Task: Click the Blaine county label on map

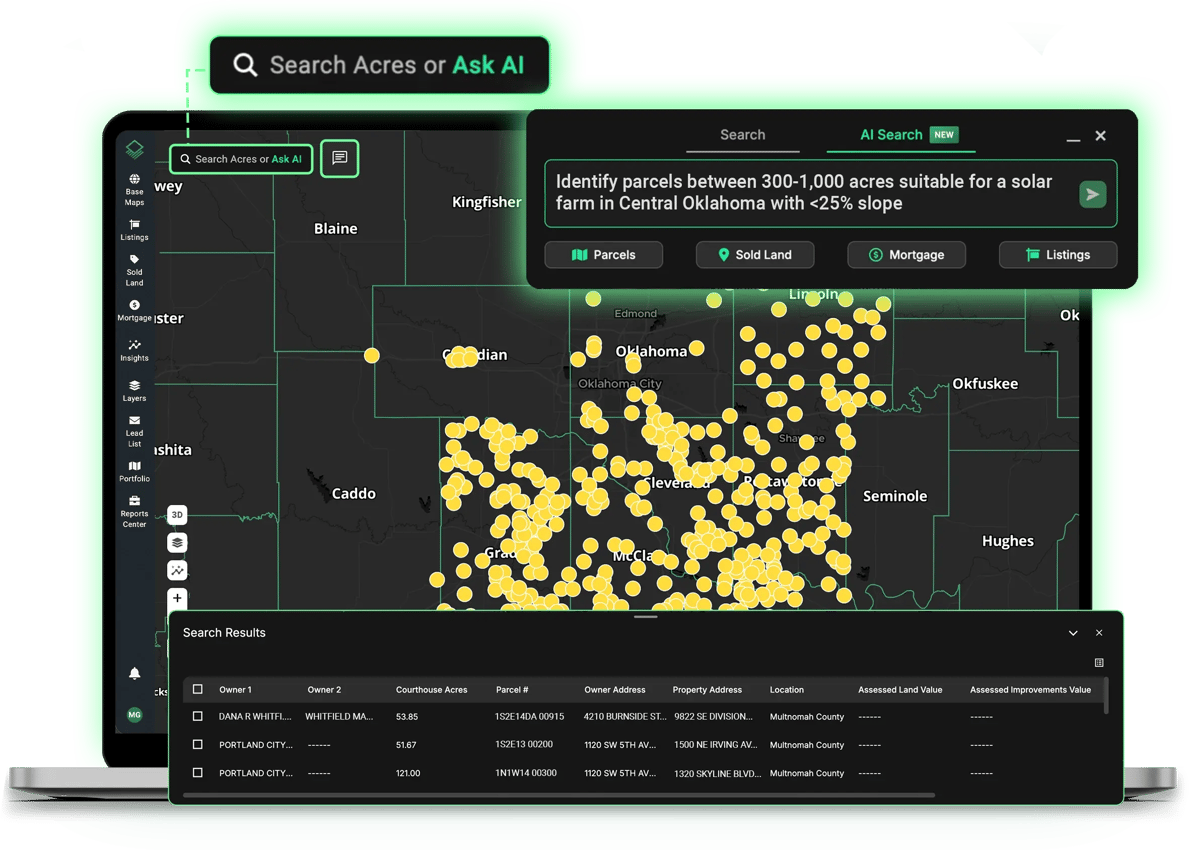Action: (x=335, y=228)
